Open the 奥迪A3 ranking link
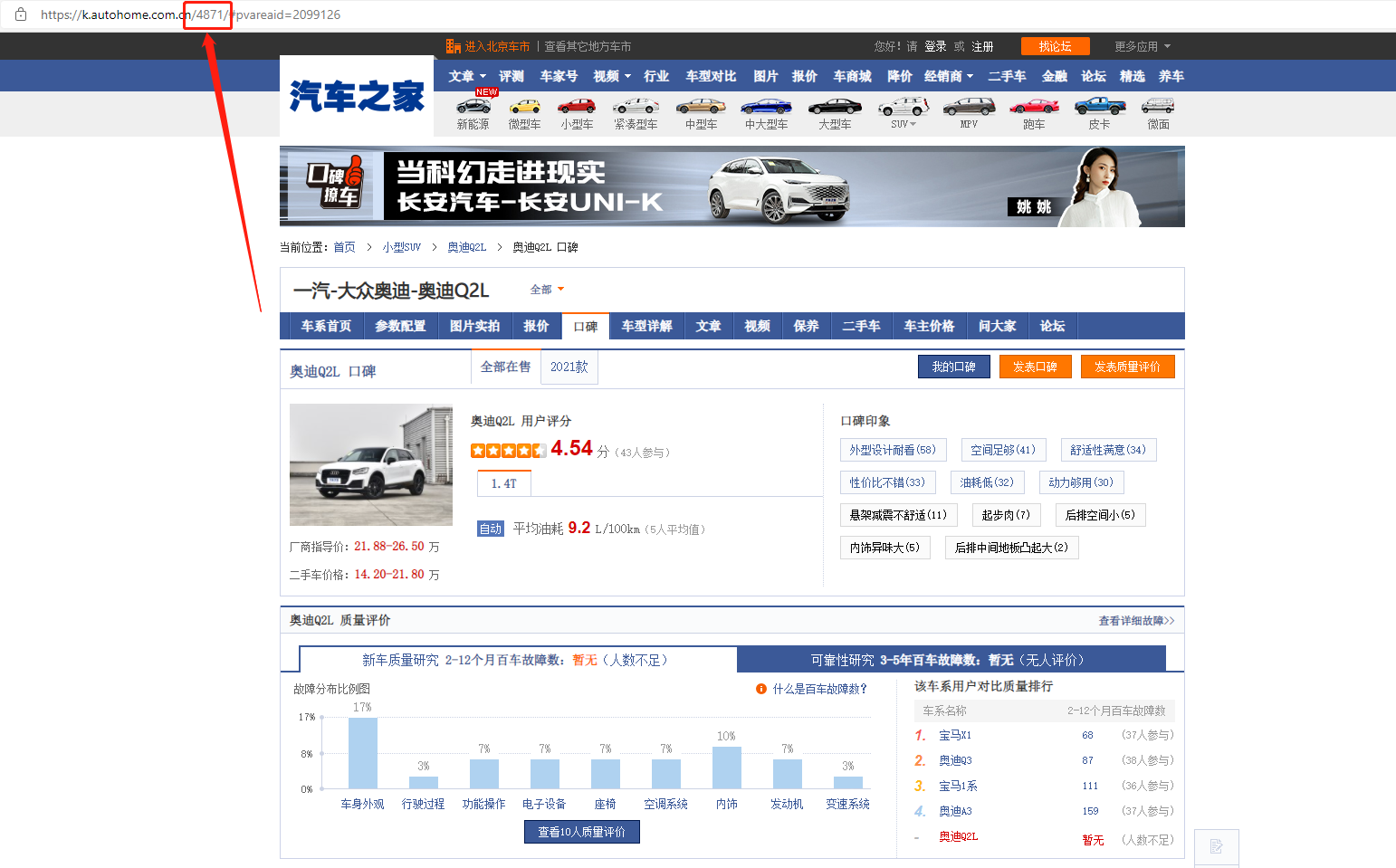 tap(955, 811)
